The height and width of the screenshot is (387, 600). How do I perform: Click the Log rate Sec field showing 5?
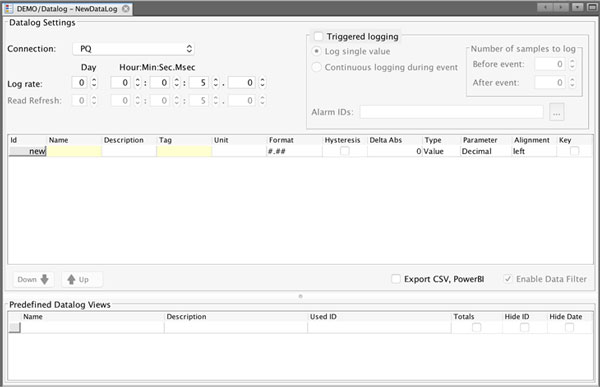pos(199,83)
